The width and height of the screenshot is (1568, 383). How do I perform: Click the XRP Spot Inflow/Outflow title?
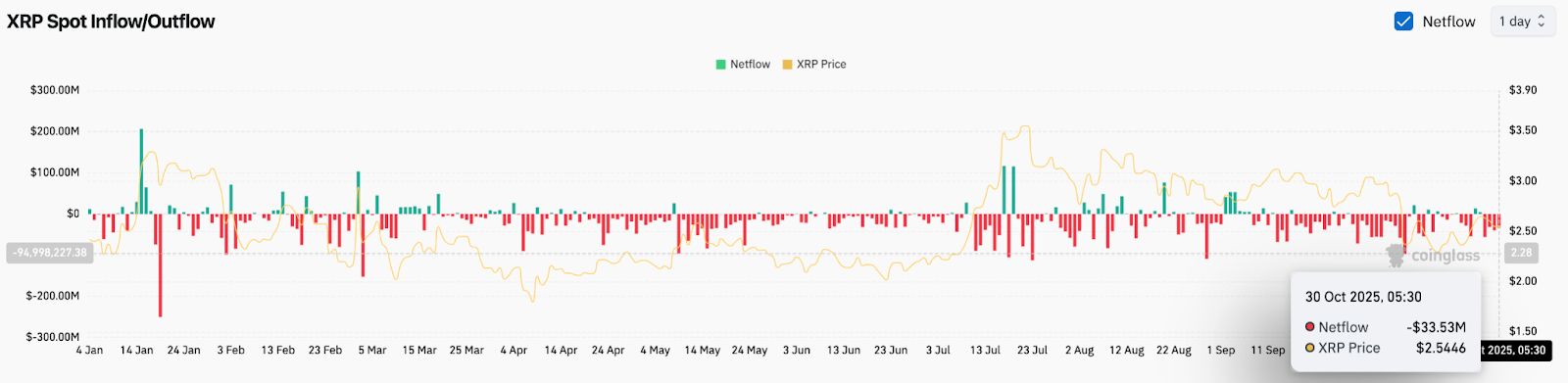click(111, 22)
